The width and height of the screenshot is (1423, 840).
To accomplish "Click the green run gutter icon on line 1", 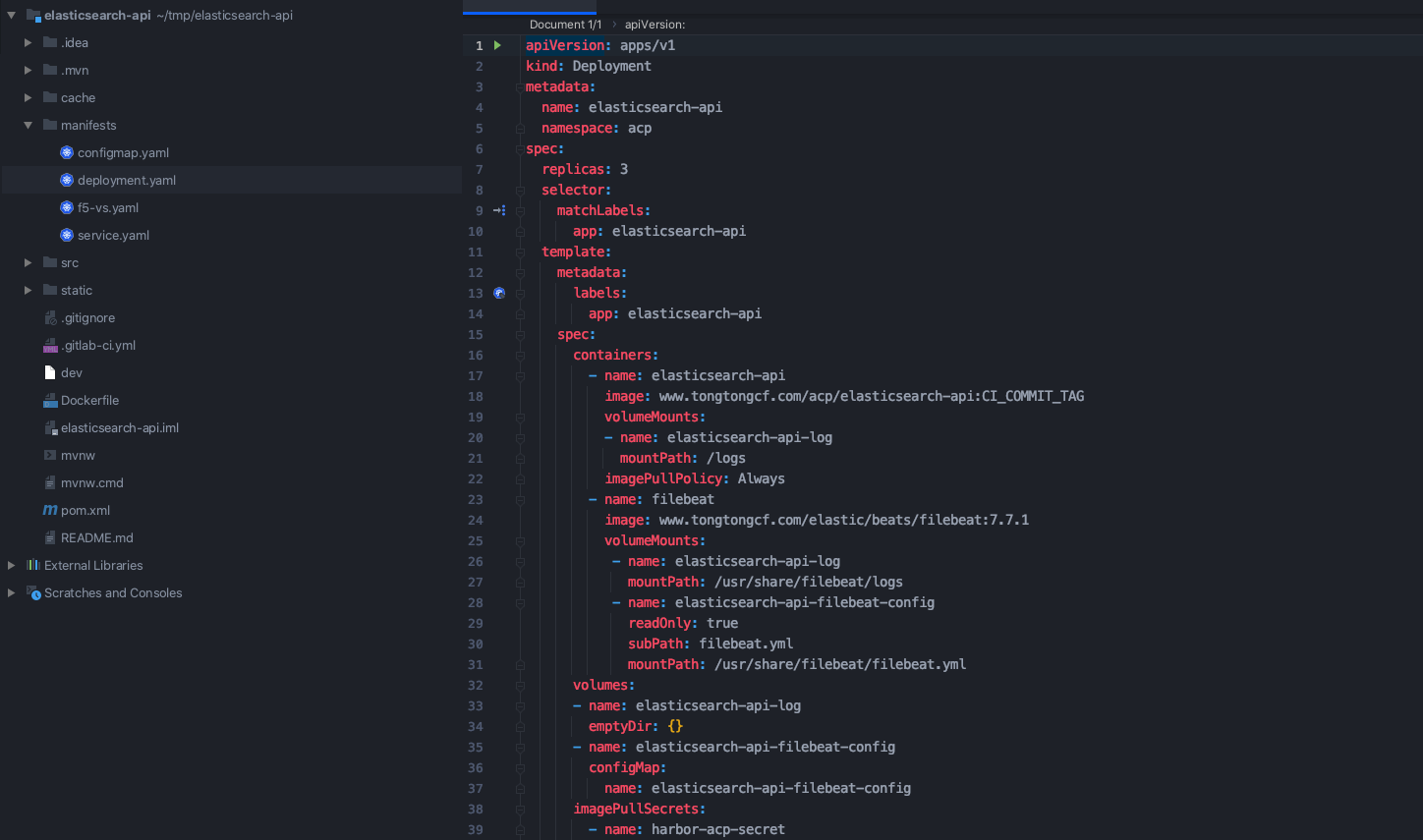I will coord(497,45).
